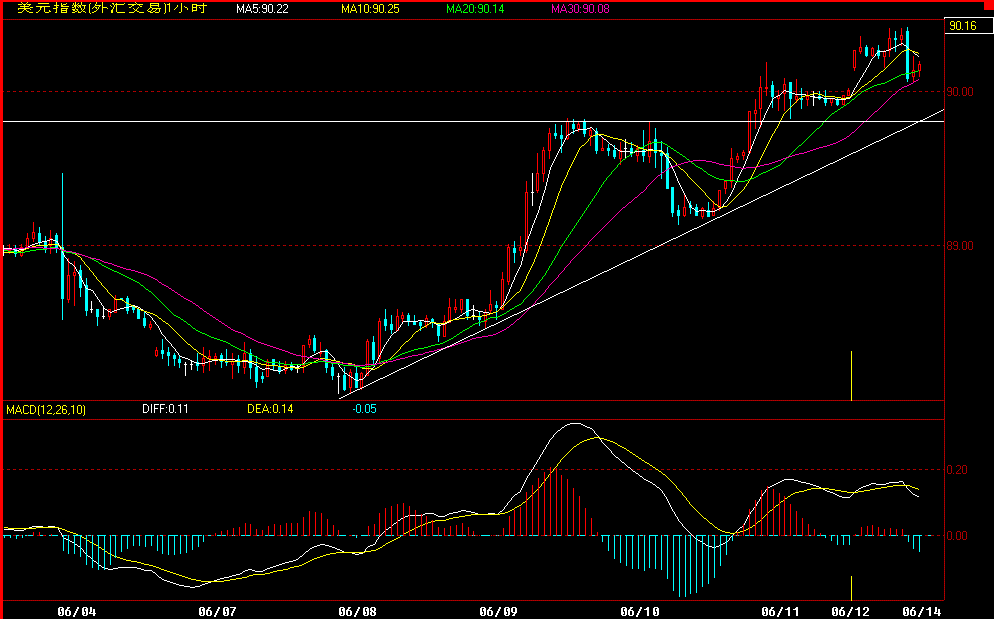Click the 89.00 price axis label
This screenshot has width=994, height=619.
click(x=961, y=246)
